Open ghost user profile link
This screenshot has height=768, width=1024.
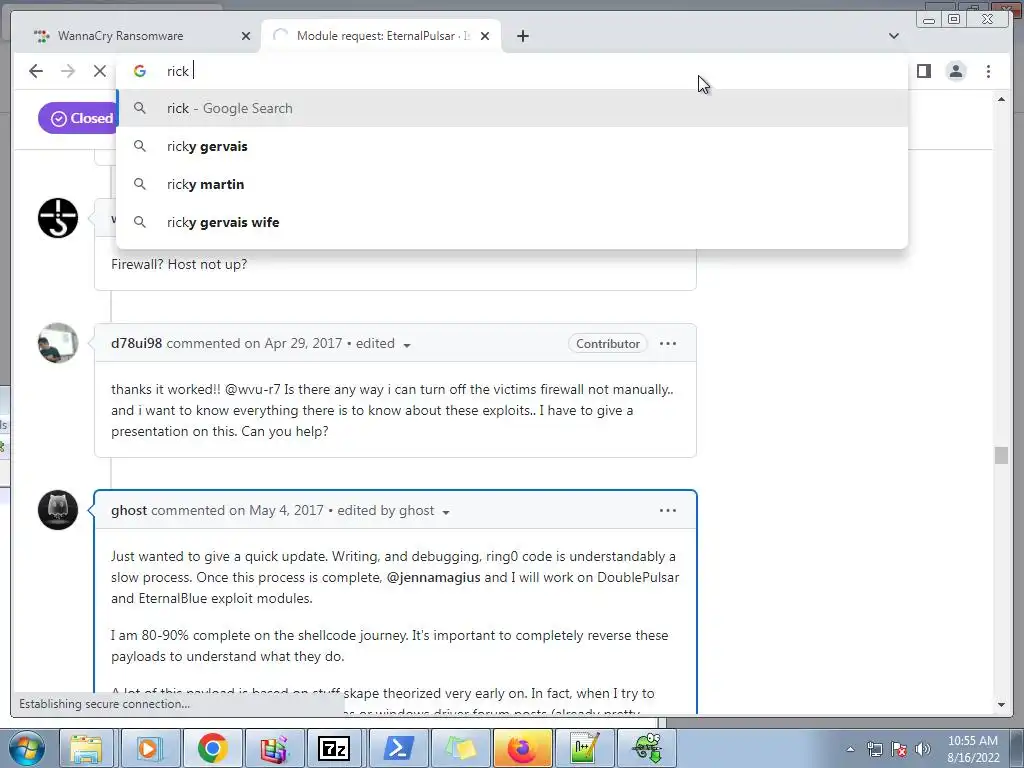(129, 511)
